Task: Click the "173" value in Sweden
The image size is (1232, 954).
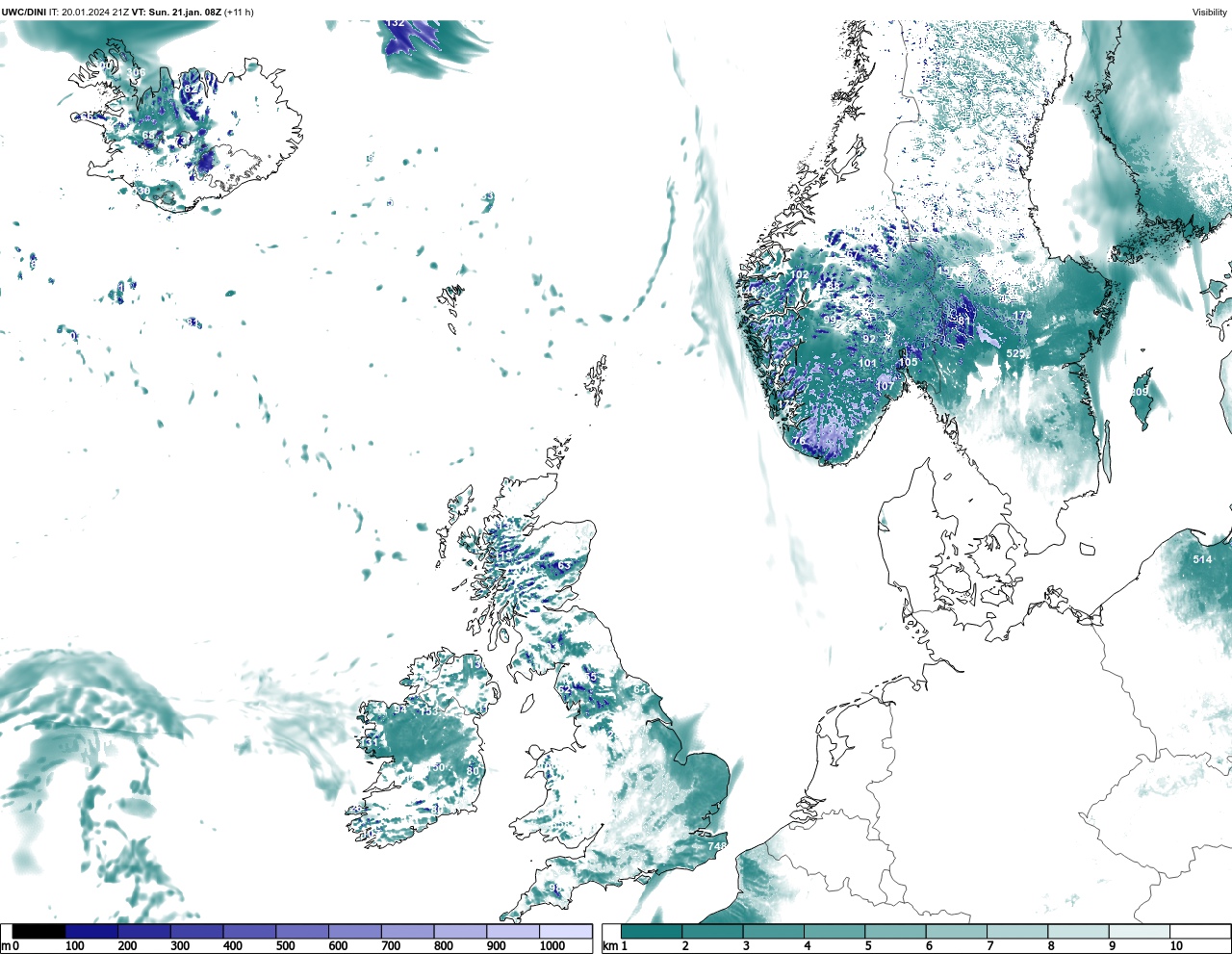Action: [1022, 315]
